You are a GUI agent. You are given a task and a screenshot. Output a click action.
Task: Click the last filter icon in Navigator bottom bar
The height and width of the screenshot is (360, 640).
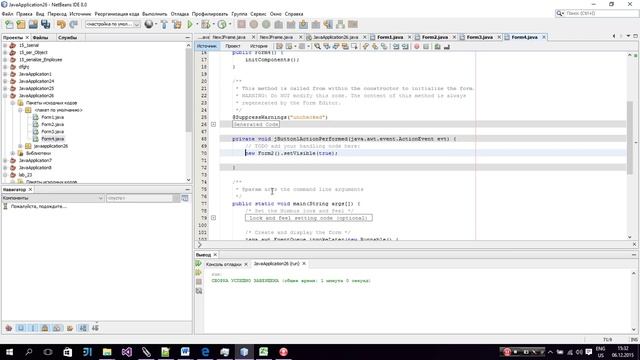(x=95, y=328)
